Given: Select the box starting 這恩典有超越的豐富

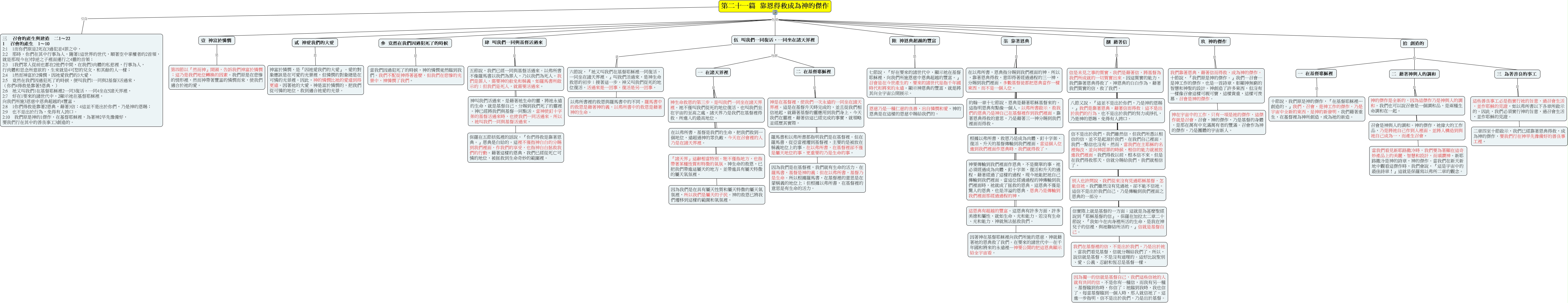Looking at the screenshot, I should (1015, 216).
